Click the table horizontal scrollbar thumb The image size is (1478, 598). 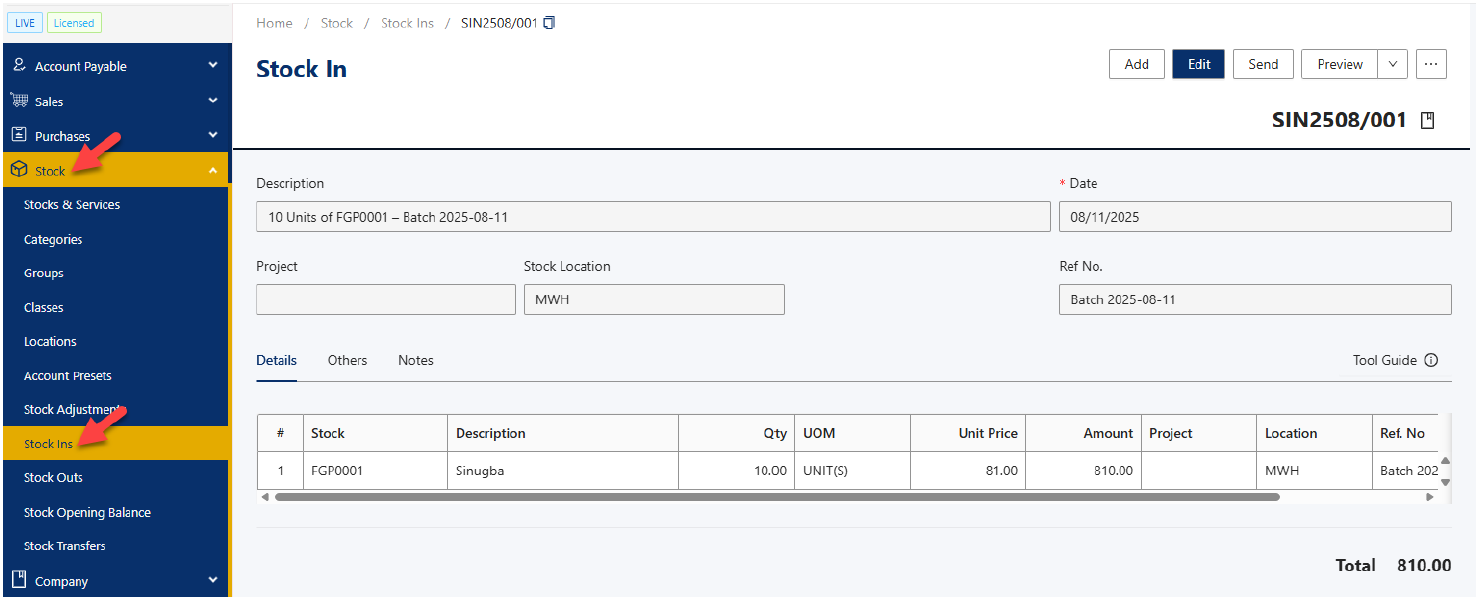(777, 497)
